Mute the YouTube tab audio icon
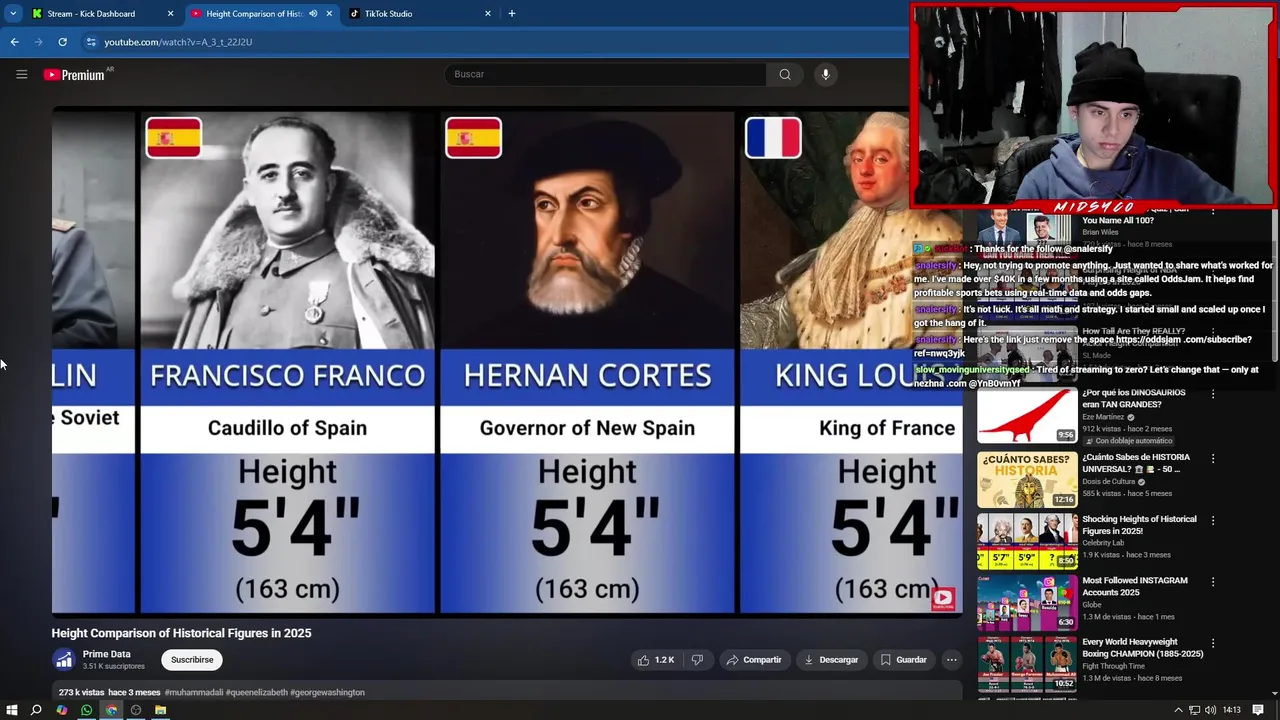 point(313,14)
